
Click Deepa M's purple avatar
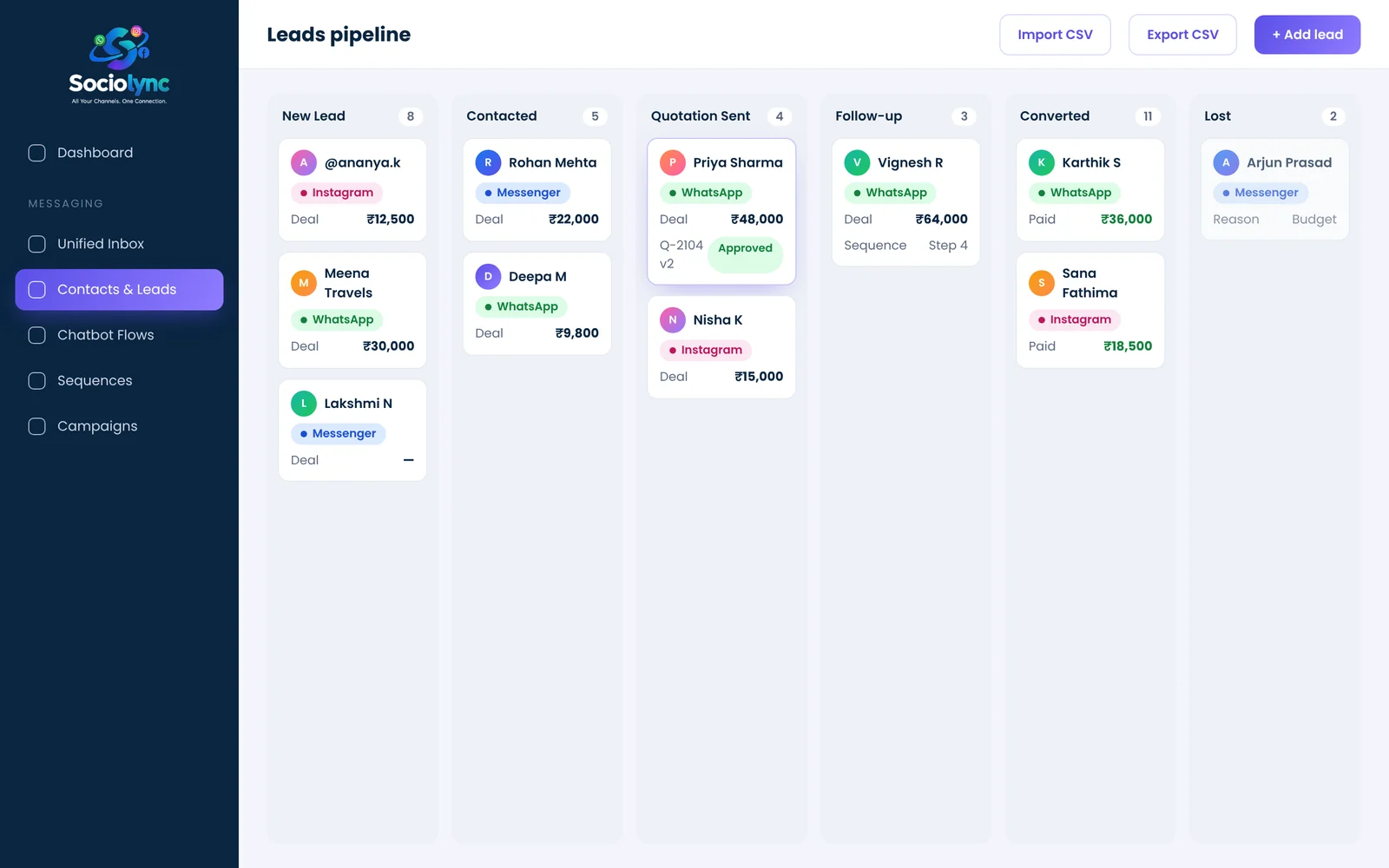488,276
